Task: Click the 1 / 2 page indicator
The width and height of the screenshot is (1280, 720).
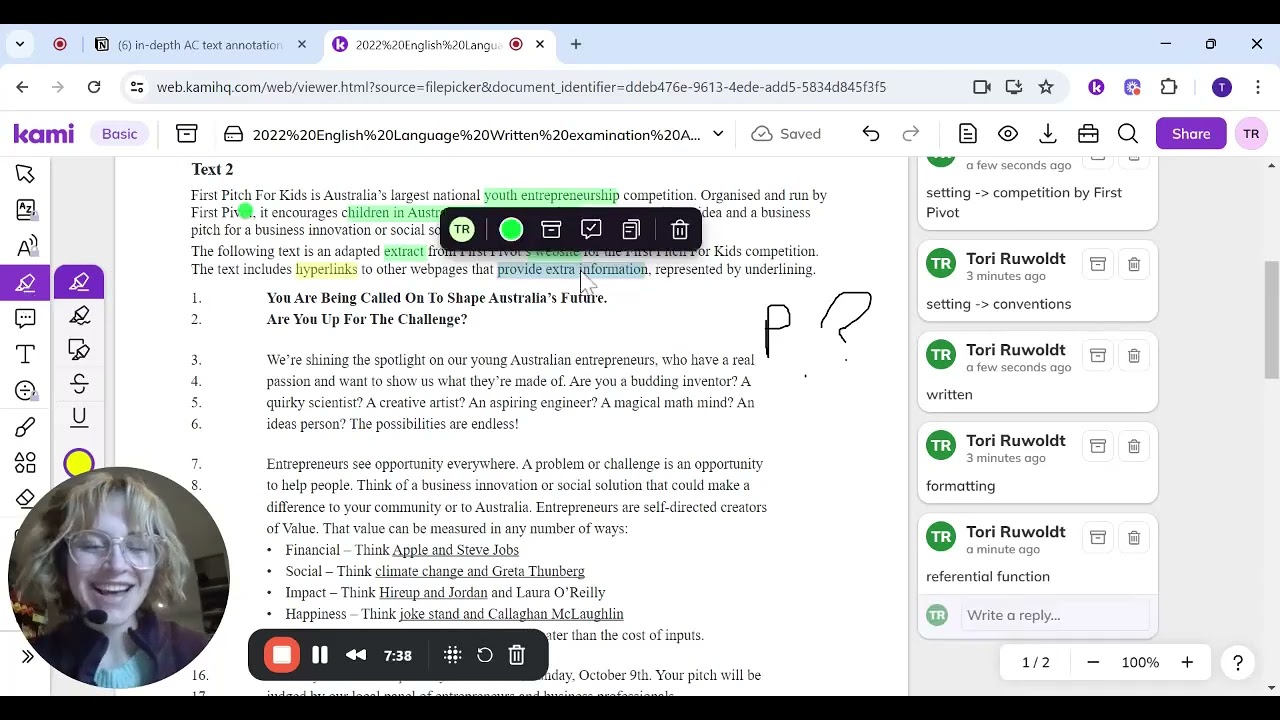Action: pos(1036,662)
